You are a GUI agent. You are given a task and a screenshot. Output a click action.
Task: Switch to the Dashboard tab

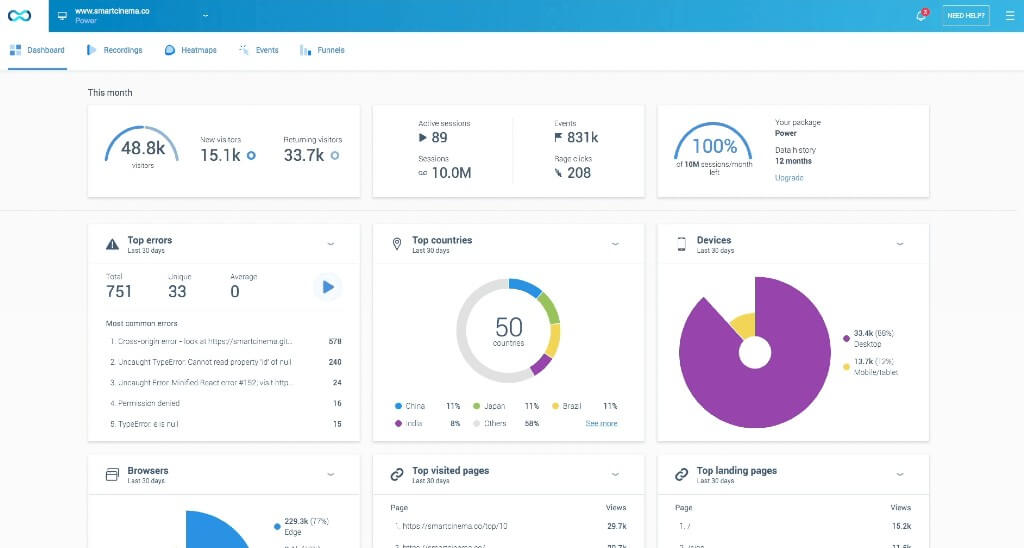point(37,50)
